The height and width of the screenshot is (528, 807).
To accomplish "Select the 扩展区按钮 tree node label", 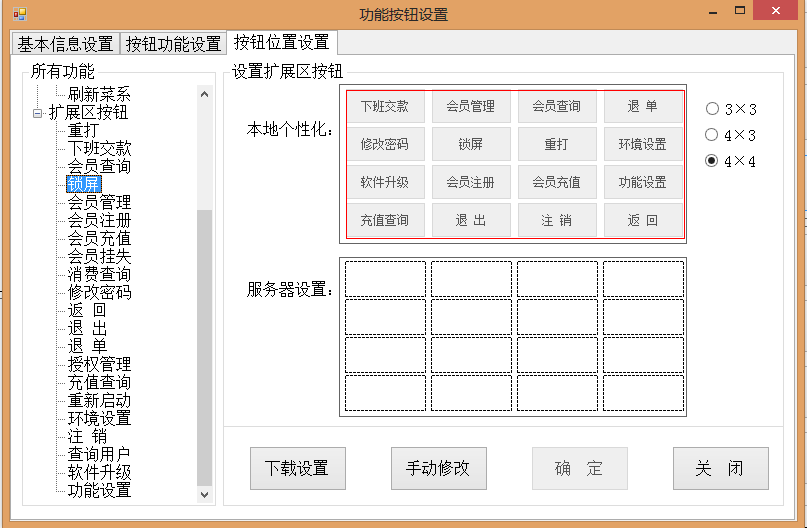I will coord(88,112).
